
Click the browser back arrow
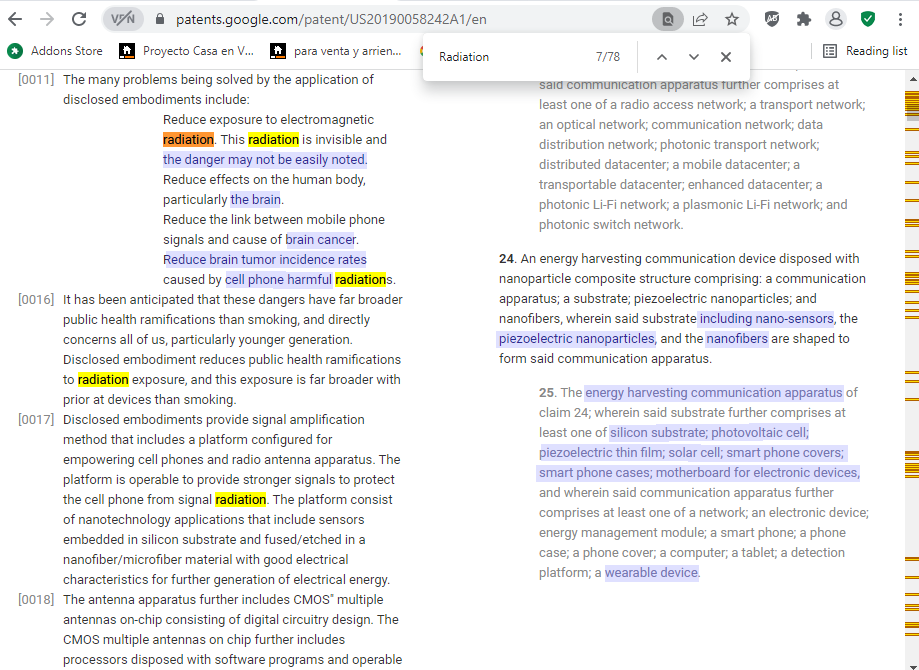click(x=15, y=19)
